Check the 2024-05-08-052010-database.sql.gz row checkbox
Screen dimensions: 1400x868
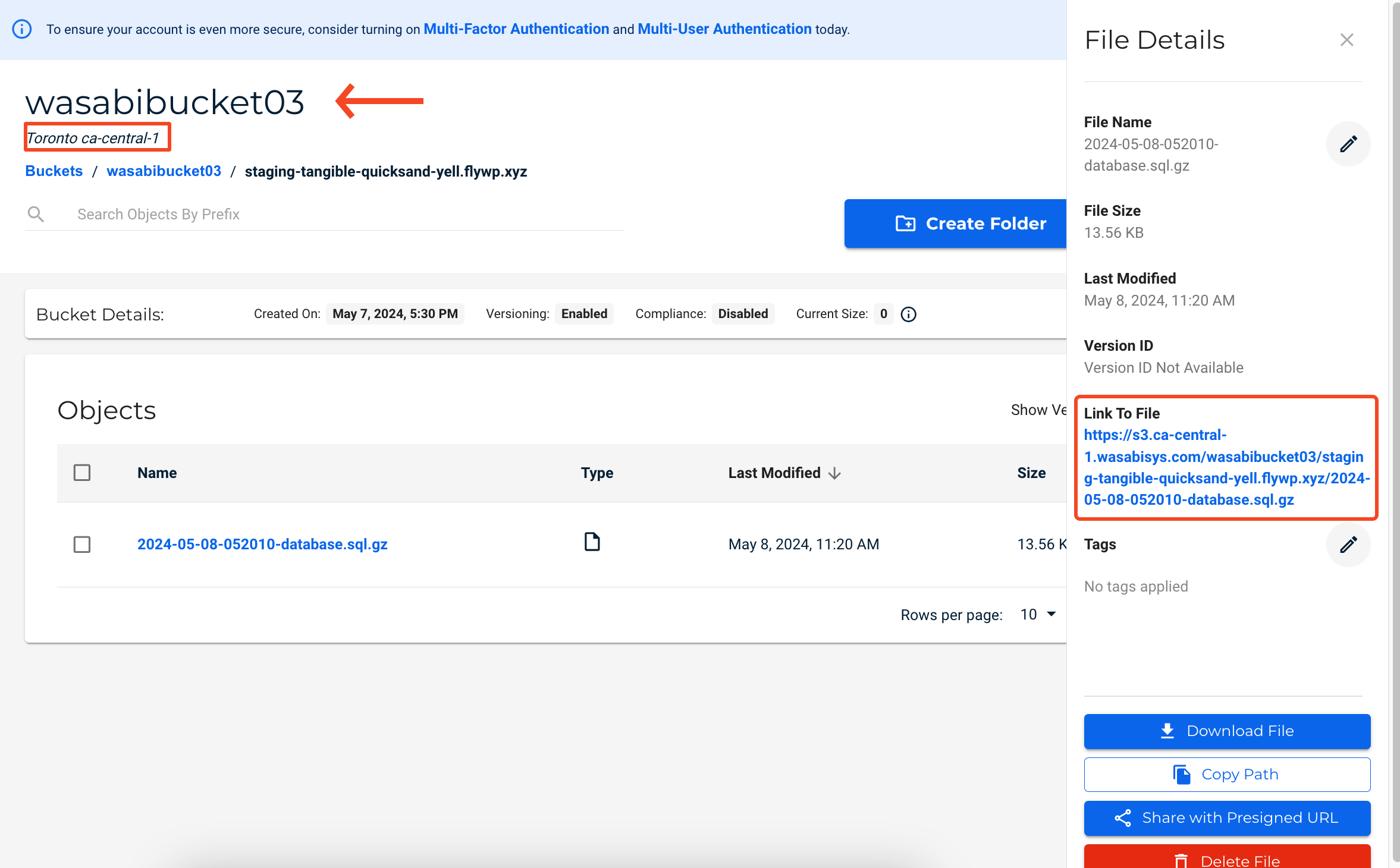[x=82, y=545]
